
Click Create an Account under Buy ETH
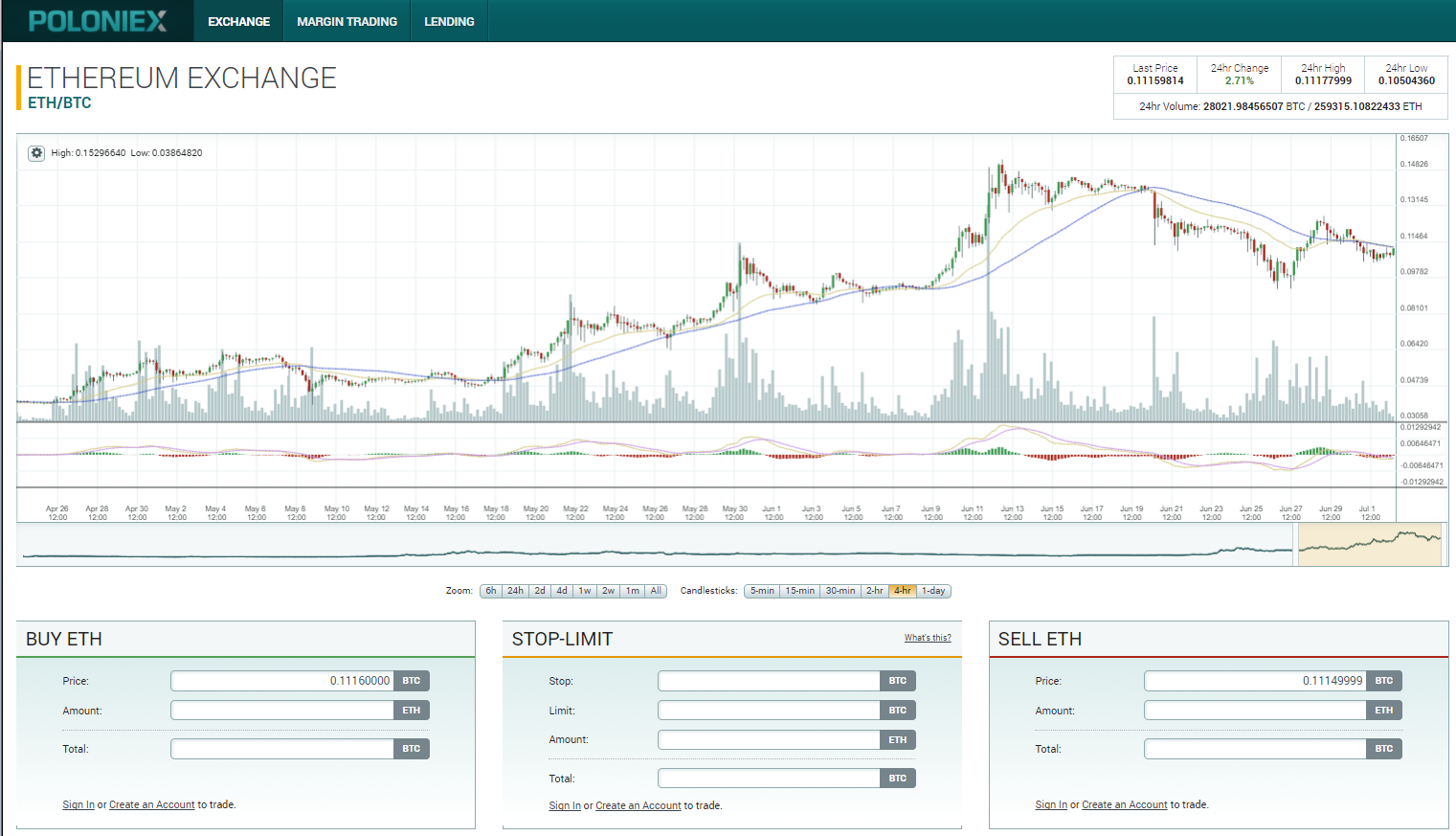point(152,805)
